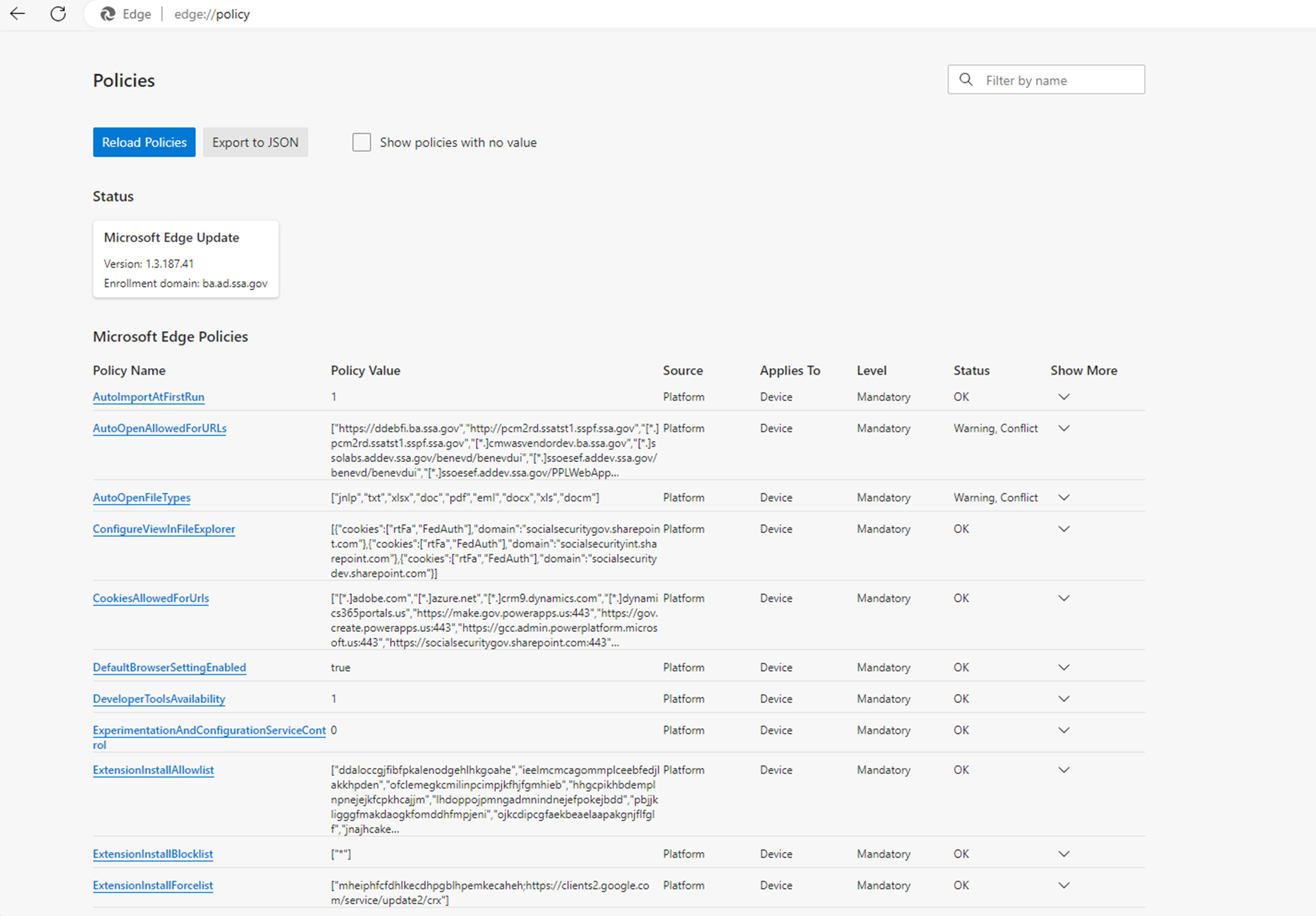Click the Policies page heading
Viewport: 1316px width, 916px height.
point(123,80)
